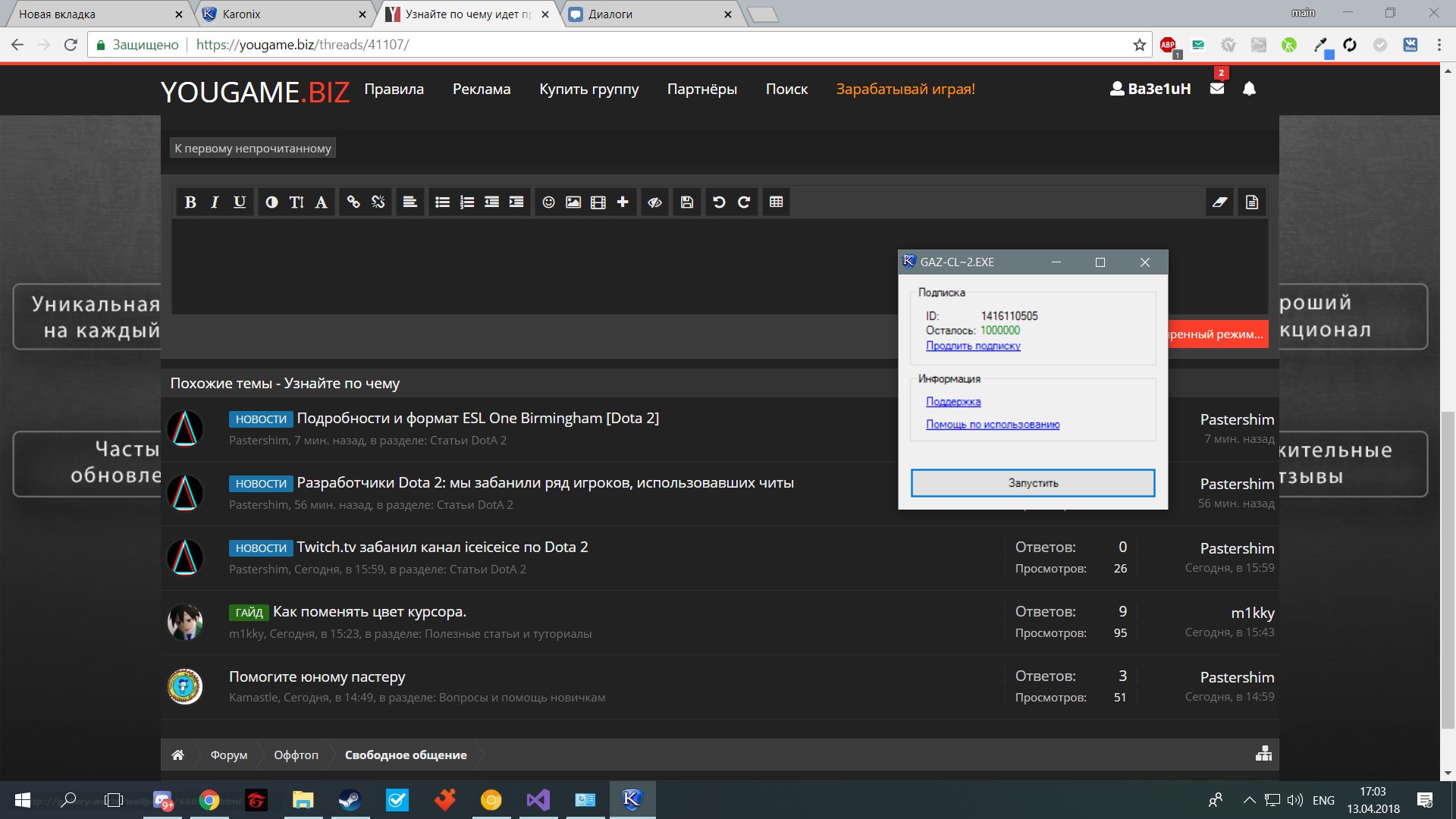Click the Продлить подписку link
Viewport: 1456px width, 819px height.
pyautogui.click(x=973, y=346)
